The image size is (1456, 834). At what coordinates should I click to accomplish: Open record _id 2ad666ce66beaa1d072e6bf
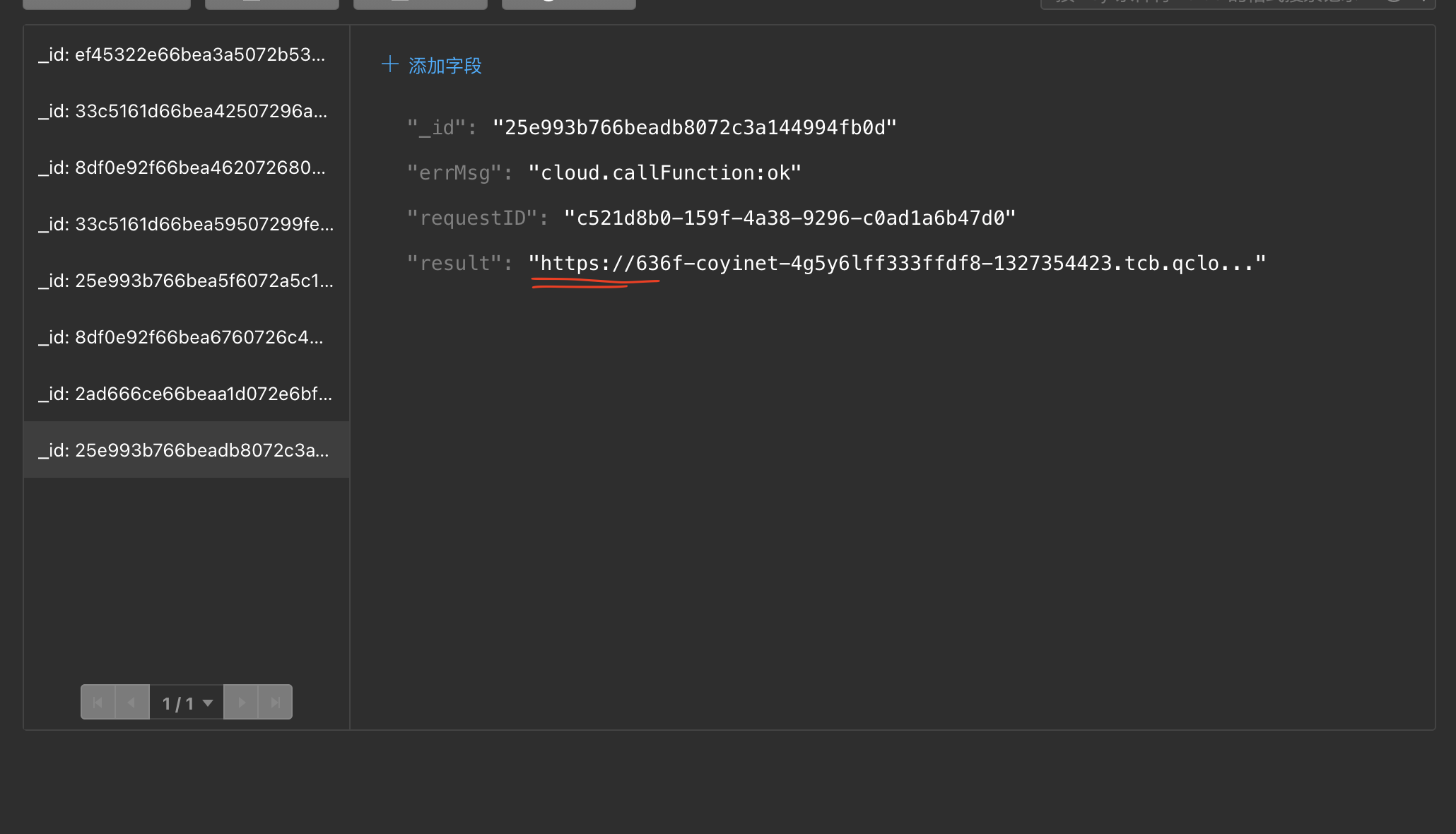point(184,394)
